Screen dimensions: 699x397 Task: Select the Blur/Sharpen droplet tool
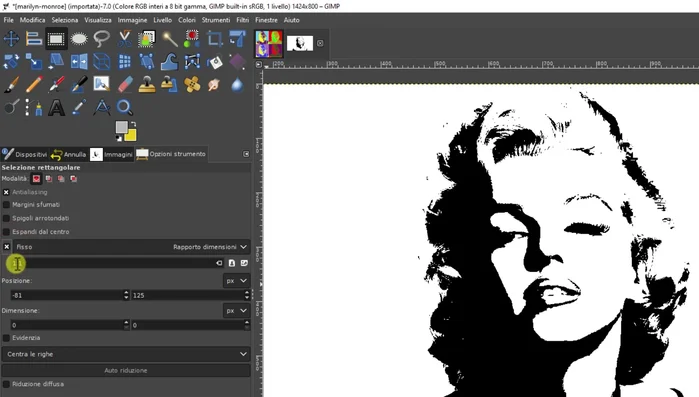pyautogui.click(x=237, y=84)
